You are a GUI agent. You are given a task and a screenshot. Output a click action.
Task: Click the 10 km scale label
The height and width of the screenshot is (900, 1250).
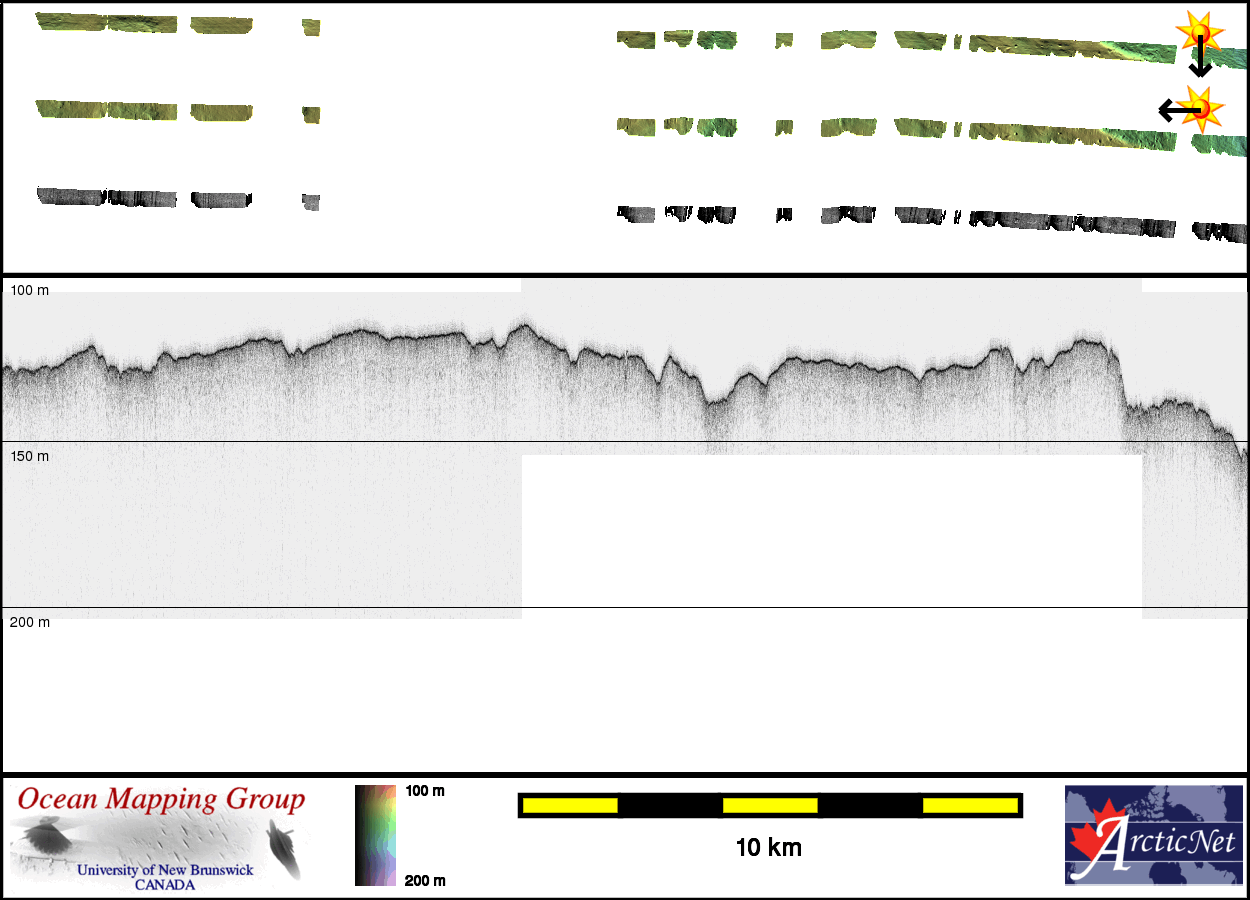[x=768, y=848]
